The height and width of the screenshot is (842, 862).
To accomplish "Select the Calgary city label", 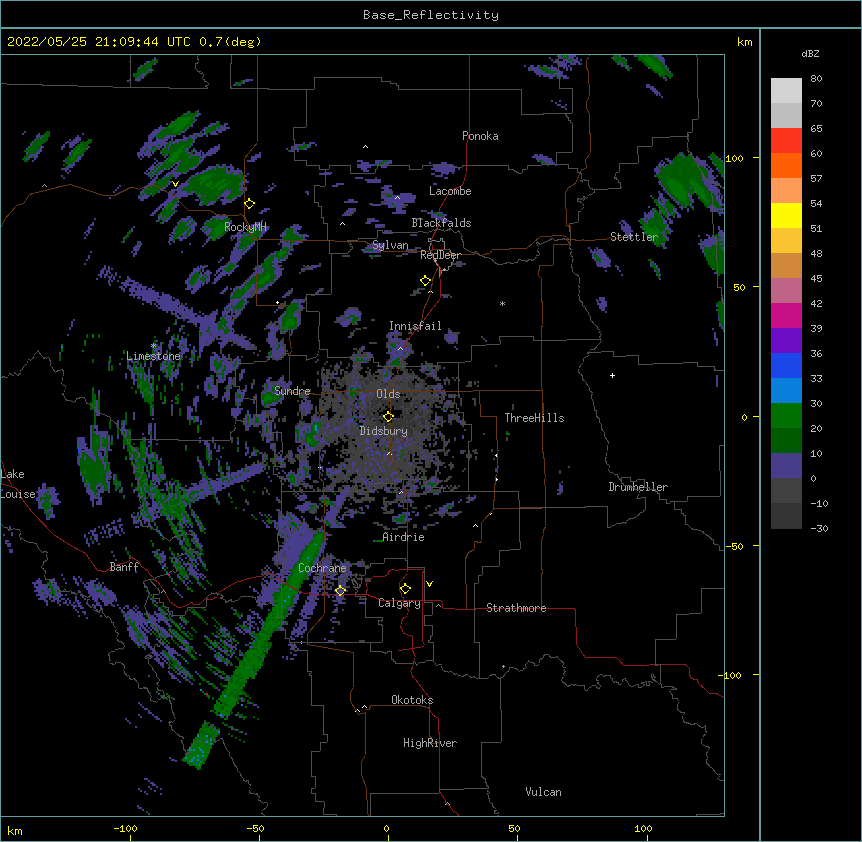I will [x=399, y=603].
